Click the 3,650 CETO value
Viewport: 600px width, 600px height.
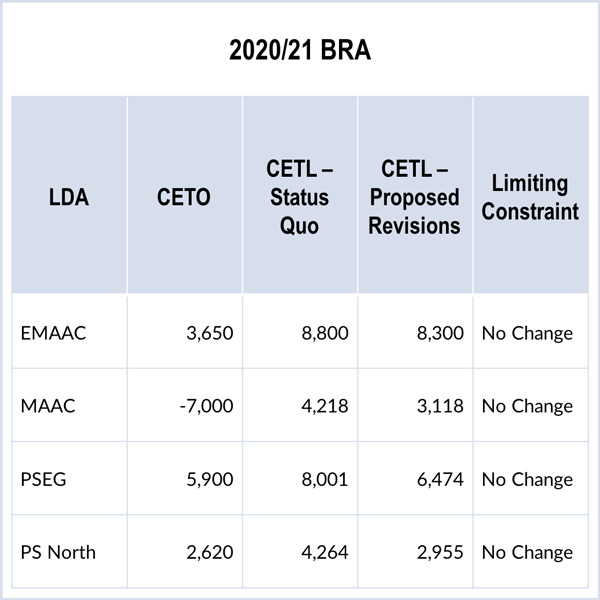pos(209,333)
